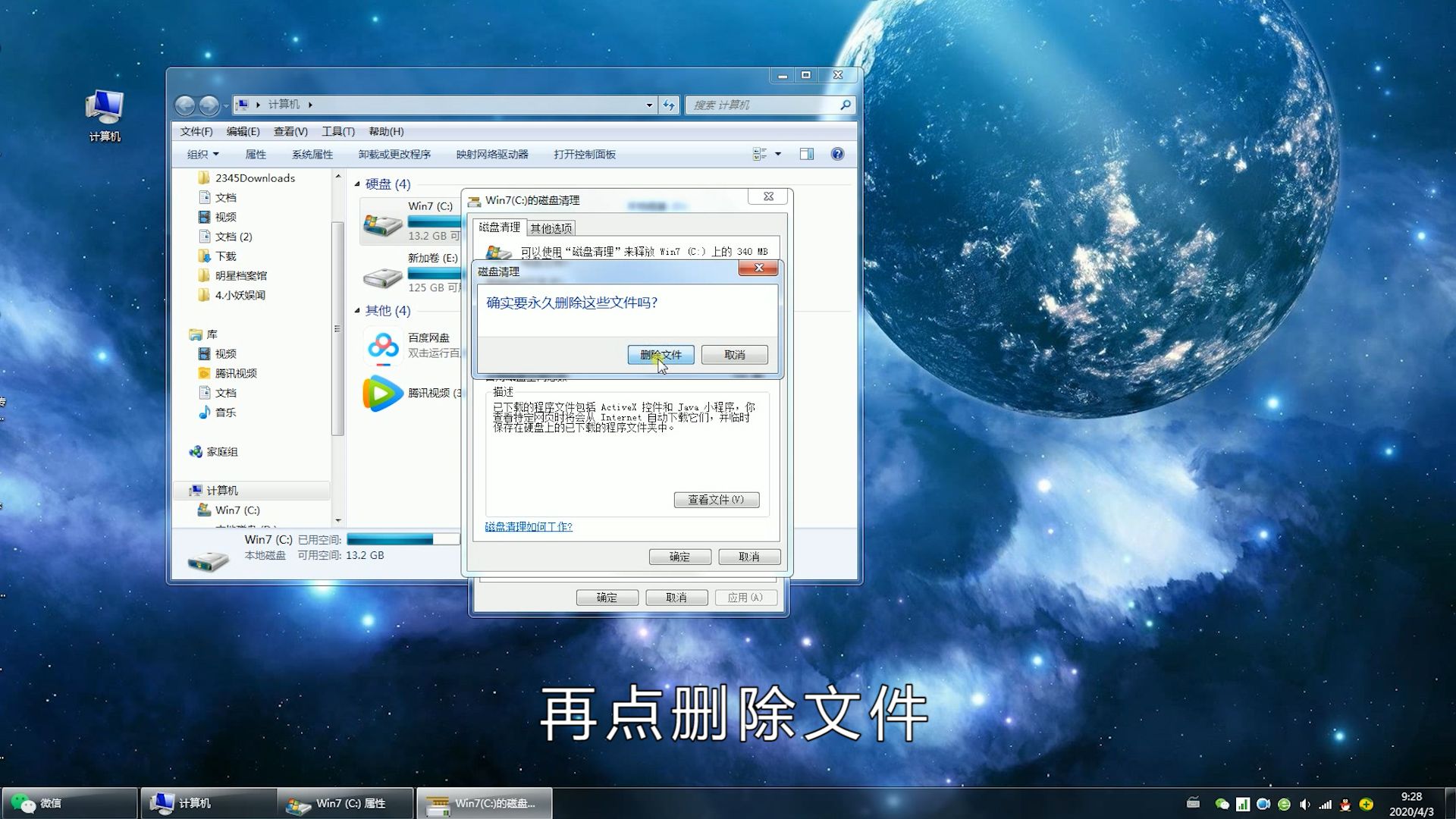Click the navigation pane scrollbar up arrow
The width and height of the screenshot is (1456, 819).
[338, 177]
